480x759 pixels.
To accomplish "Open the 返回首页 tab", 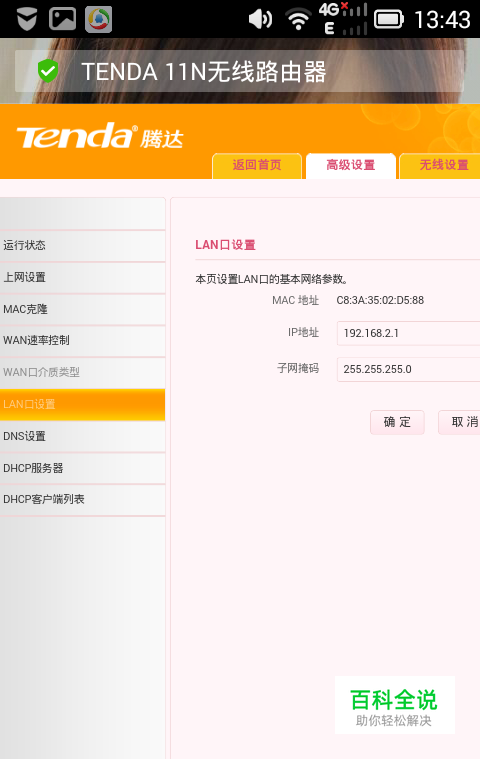I will (257, 166).
